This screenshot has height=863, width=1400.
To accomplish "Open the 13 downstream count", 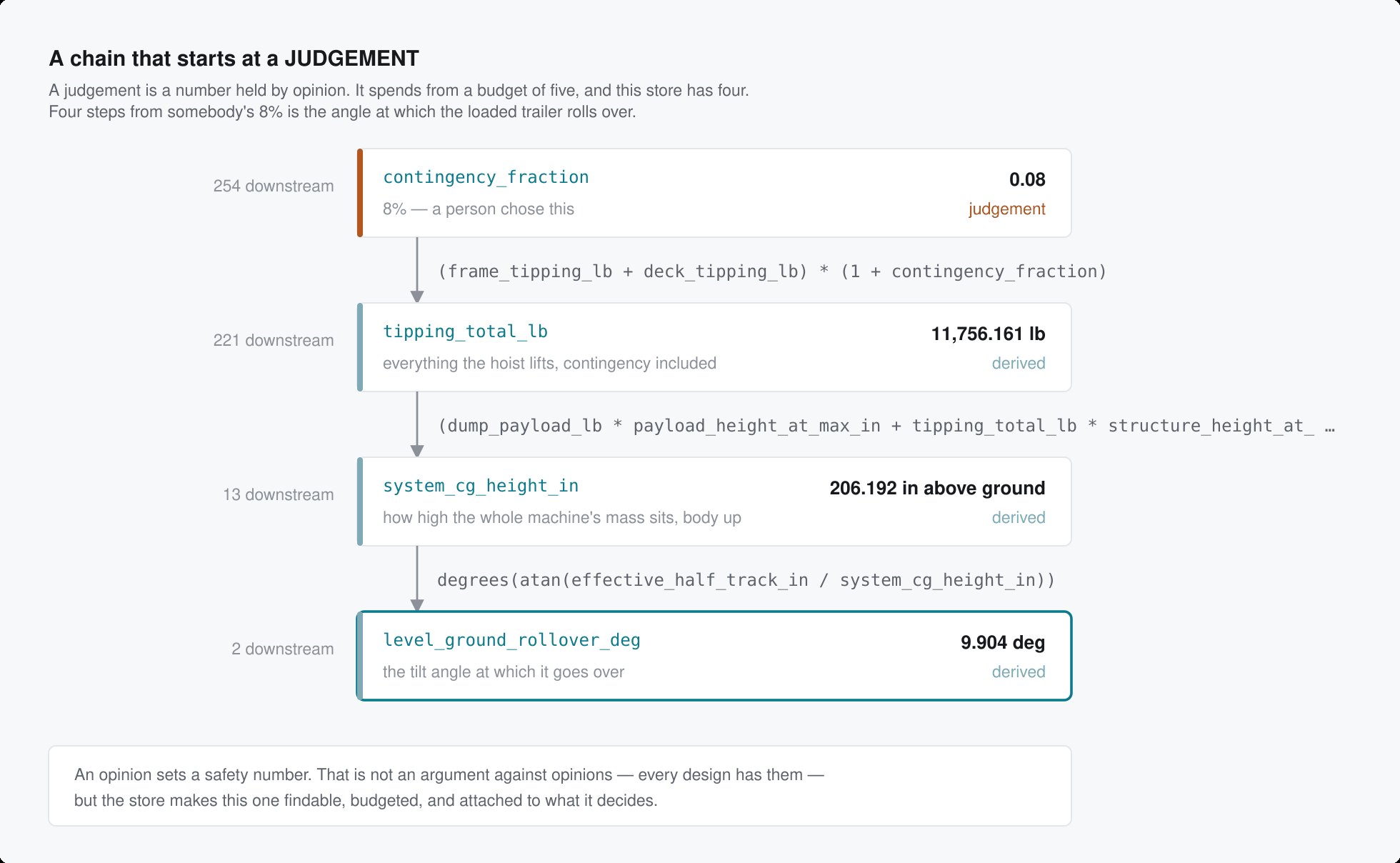I will (x=279, y=494).
